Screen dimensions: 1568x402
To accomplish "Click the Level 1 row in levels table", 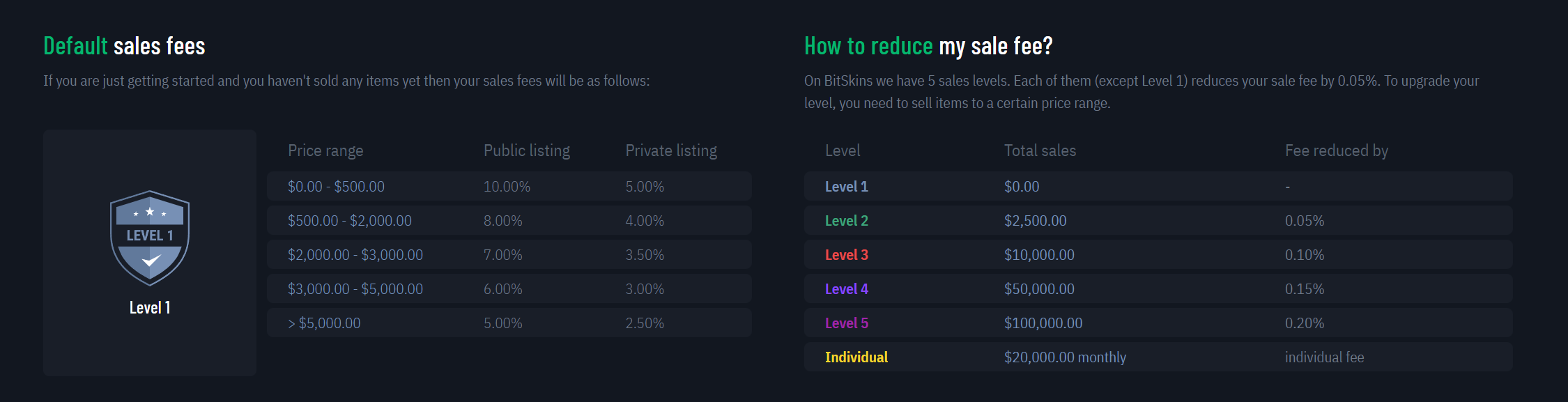I will 846,187.
